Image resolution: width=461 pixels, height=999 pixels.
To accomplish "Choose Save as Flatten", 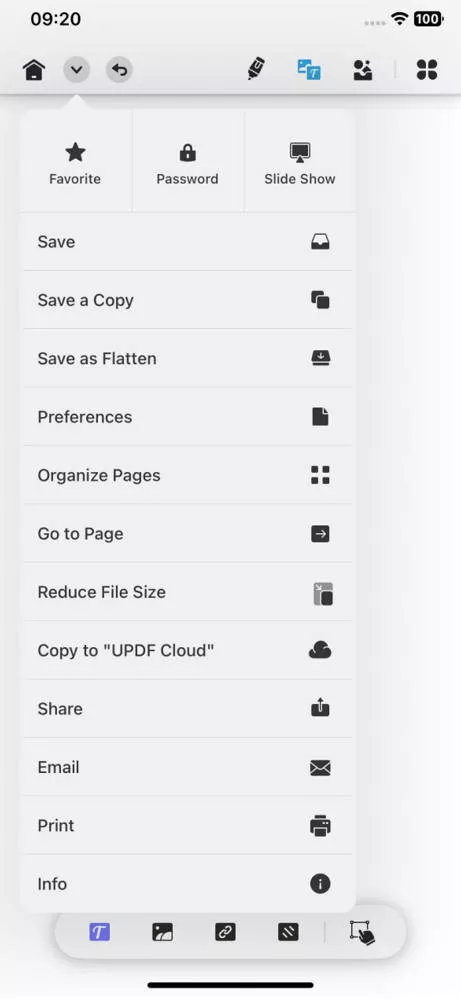I will point(187,359).
